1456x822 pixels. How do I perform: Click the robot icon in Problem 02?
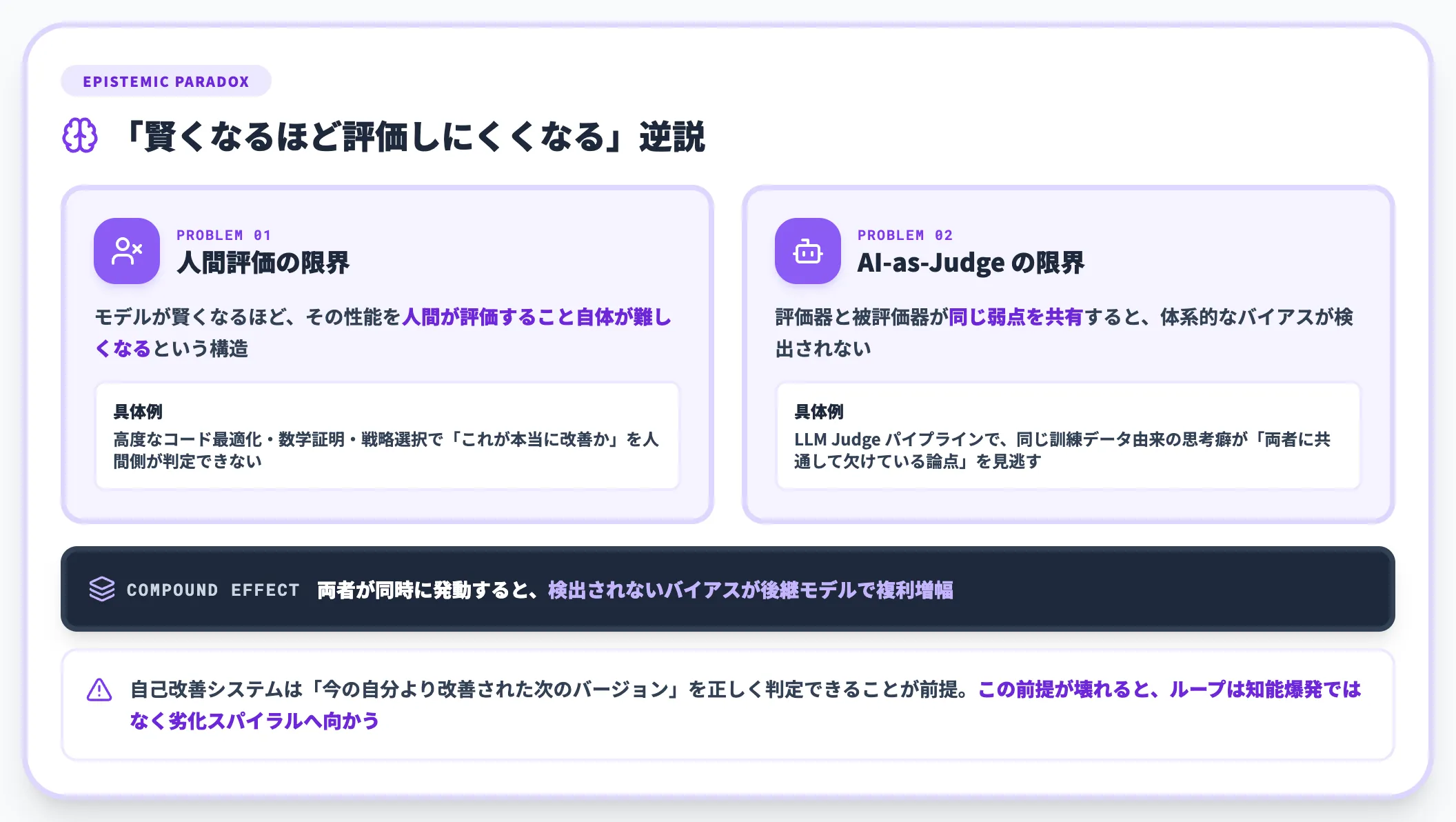pos(808,251)
